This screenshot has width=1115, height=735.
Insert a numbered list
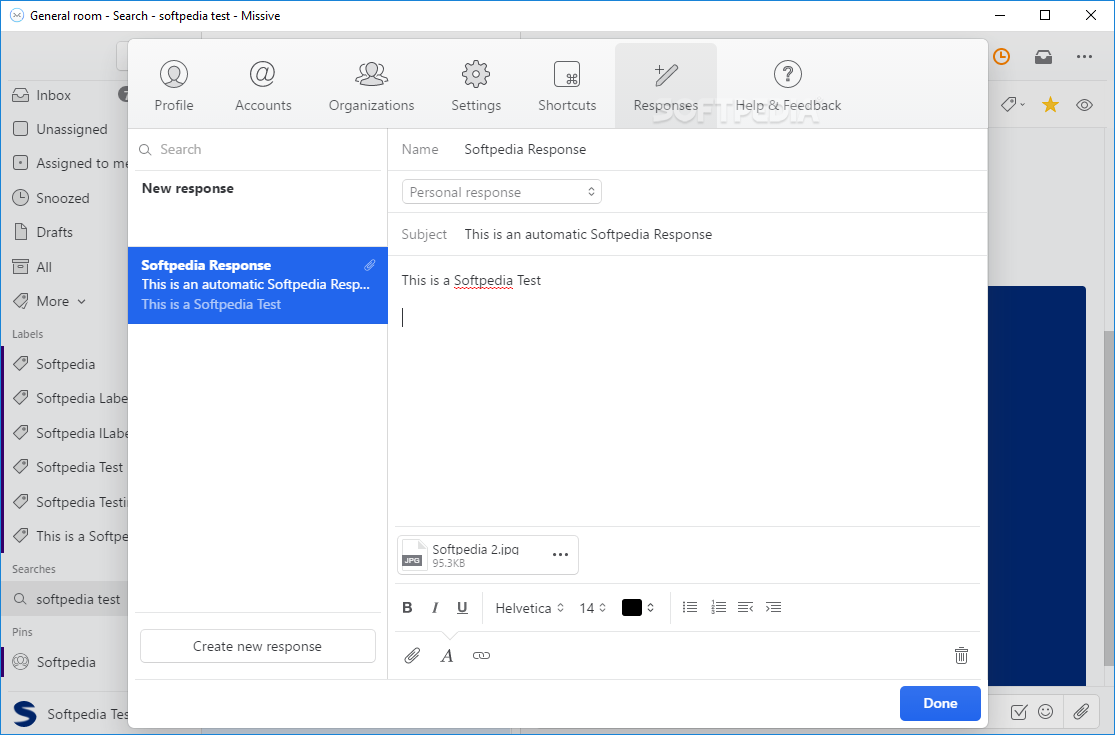pyautogui.click(x=718, y=607)
